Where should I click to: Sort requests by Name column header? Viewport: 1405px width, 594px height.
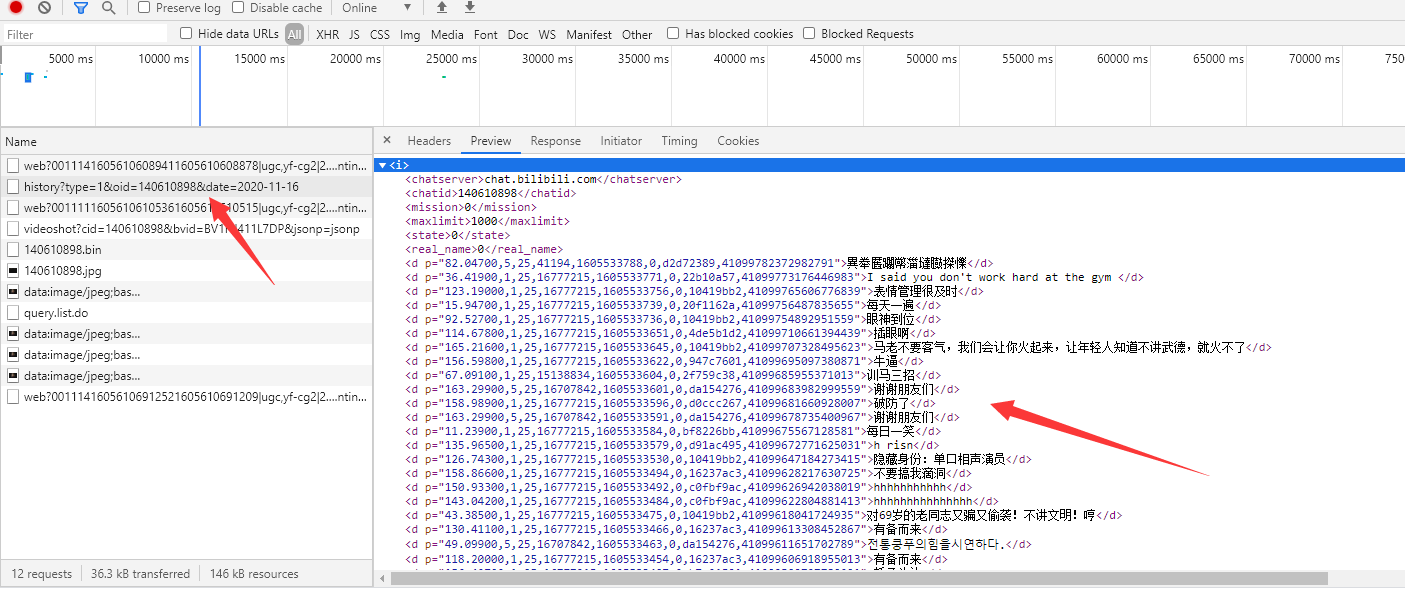coord(186,142)
